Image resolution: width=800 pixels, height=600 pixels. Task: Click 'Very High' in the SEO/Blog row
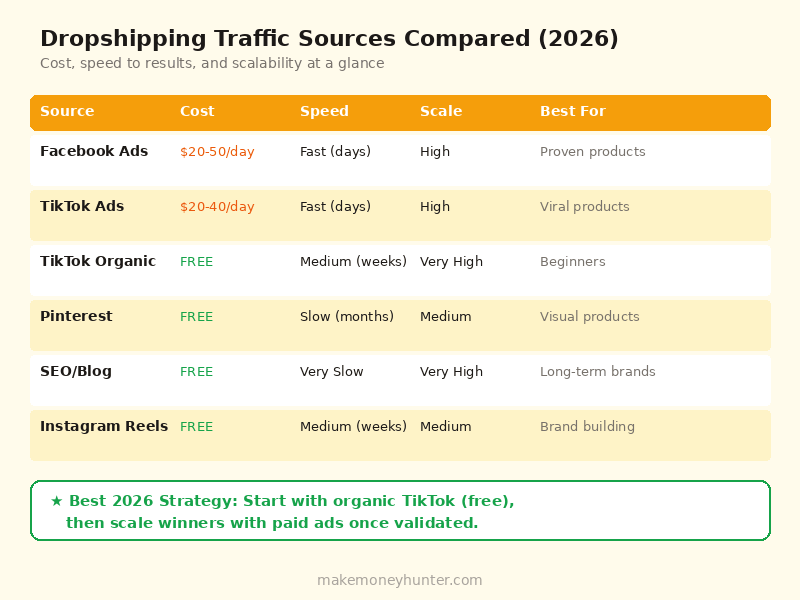[451, 372]
